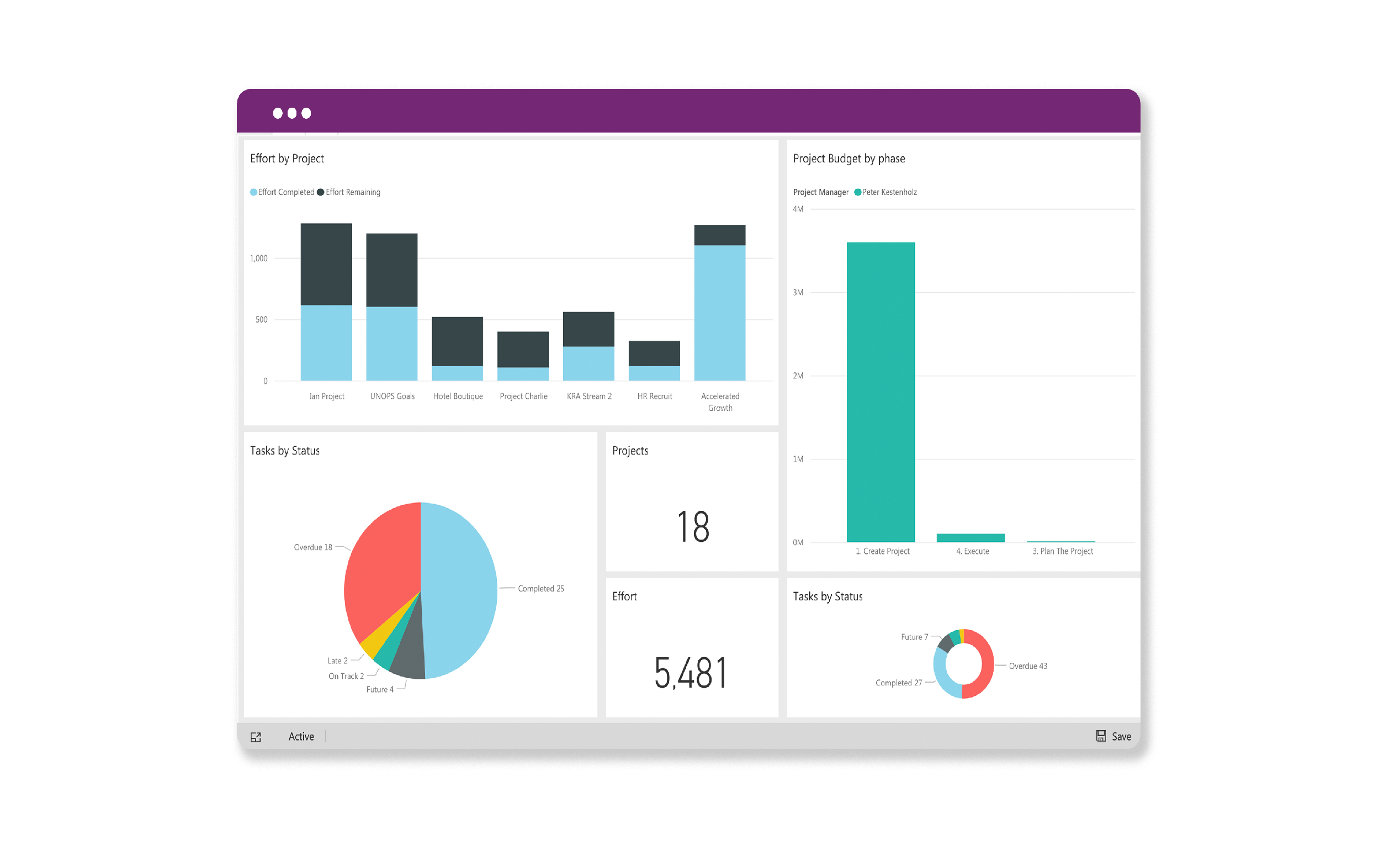Click the Peter Kestenholz legend dot
Viewport: 1400px width, 861px height.
857,193
